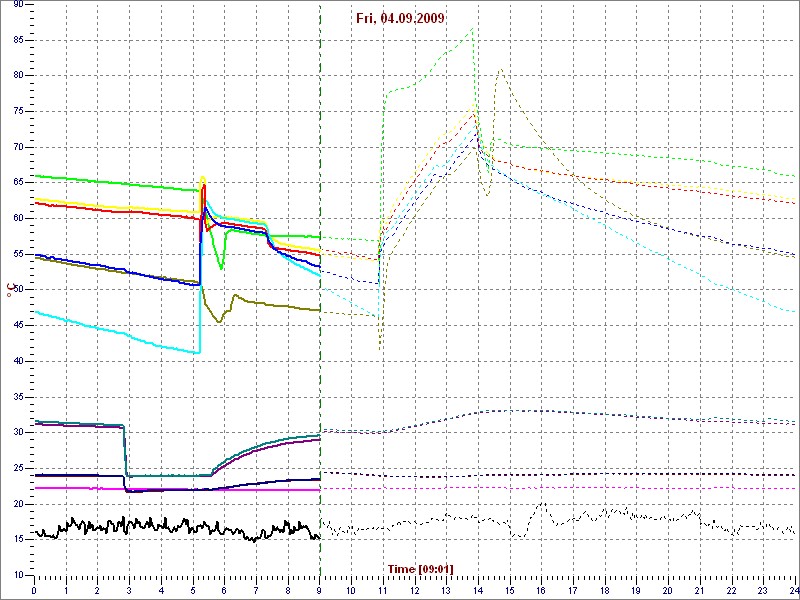Viewport: 800px width, 600px height.
Task: Click hour 5 on the time axis
Action: (x=193, y=589)
